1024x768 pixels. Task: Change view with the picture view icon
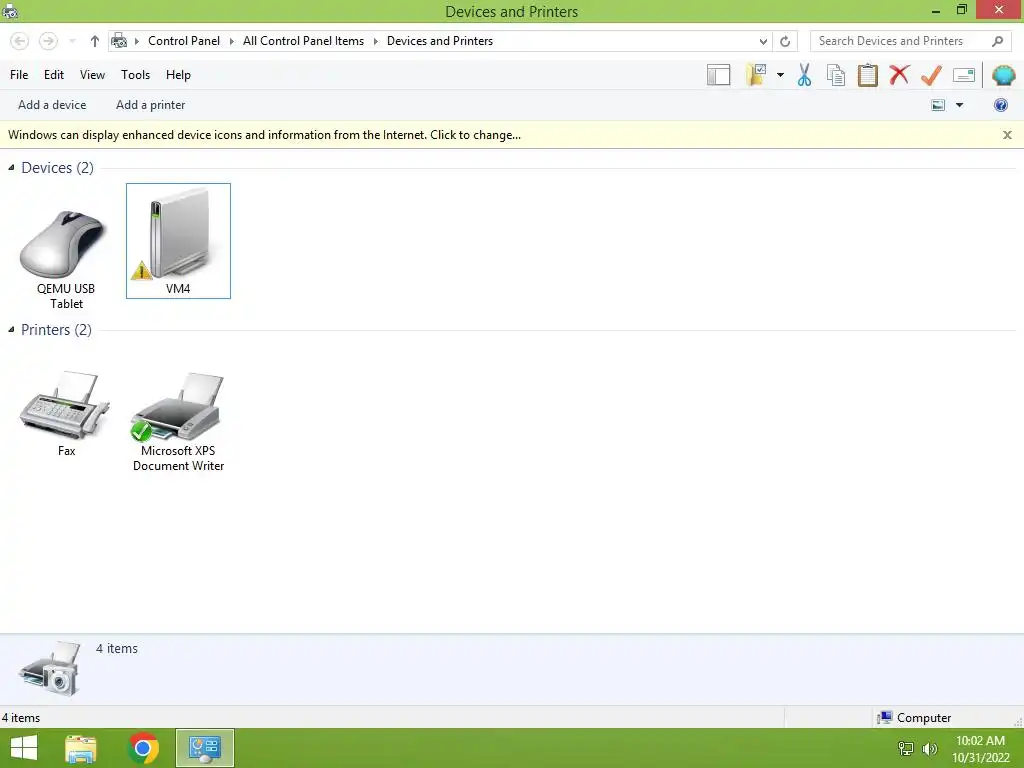point(938,105)
